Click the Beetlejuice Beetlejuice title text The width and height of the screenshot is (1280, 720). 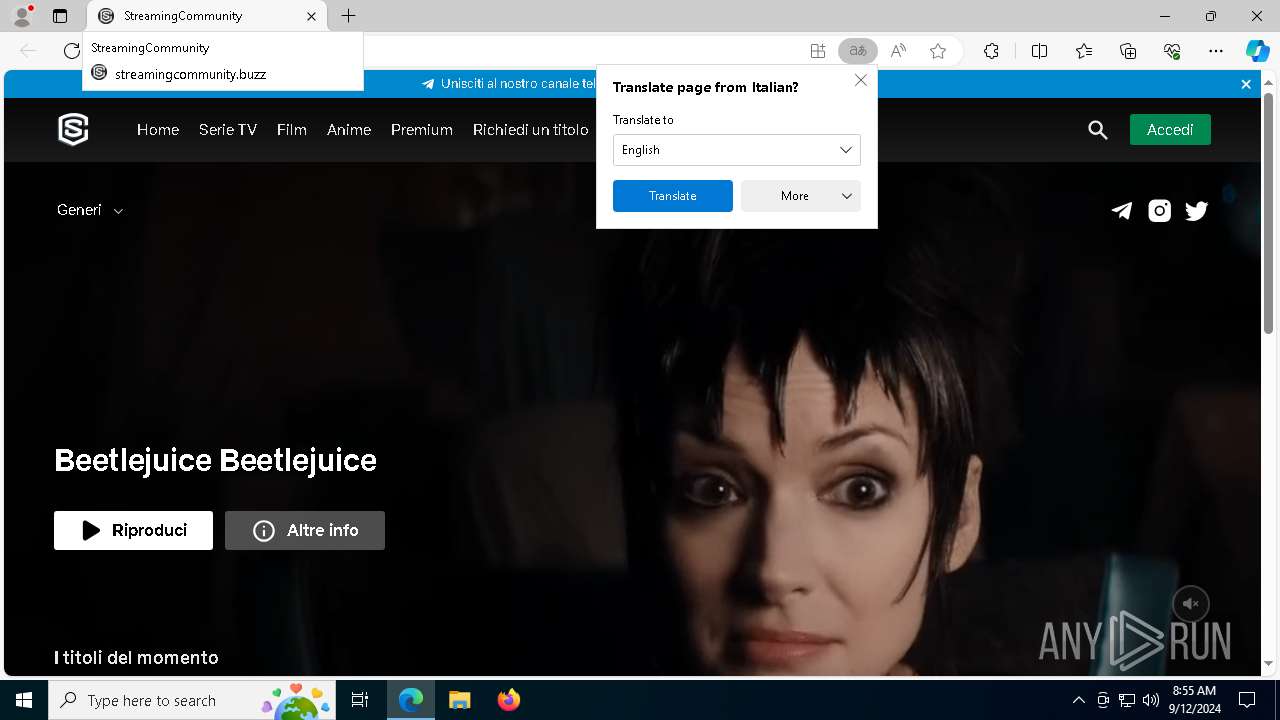[215, 460]
